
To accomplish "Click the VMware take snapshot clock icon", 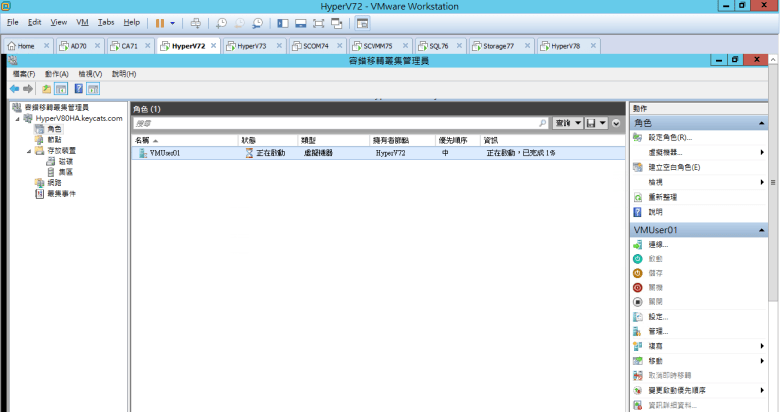I will (222, 22).
